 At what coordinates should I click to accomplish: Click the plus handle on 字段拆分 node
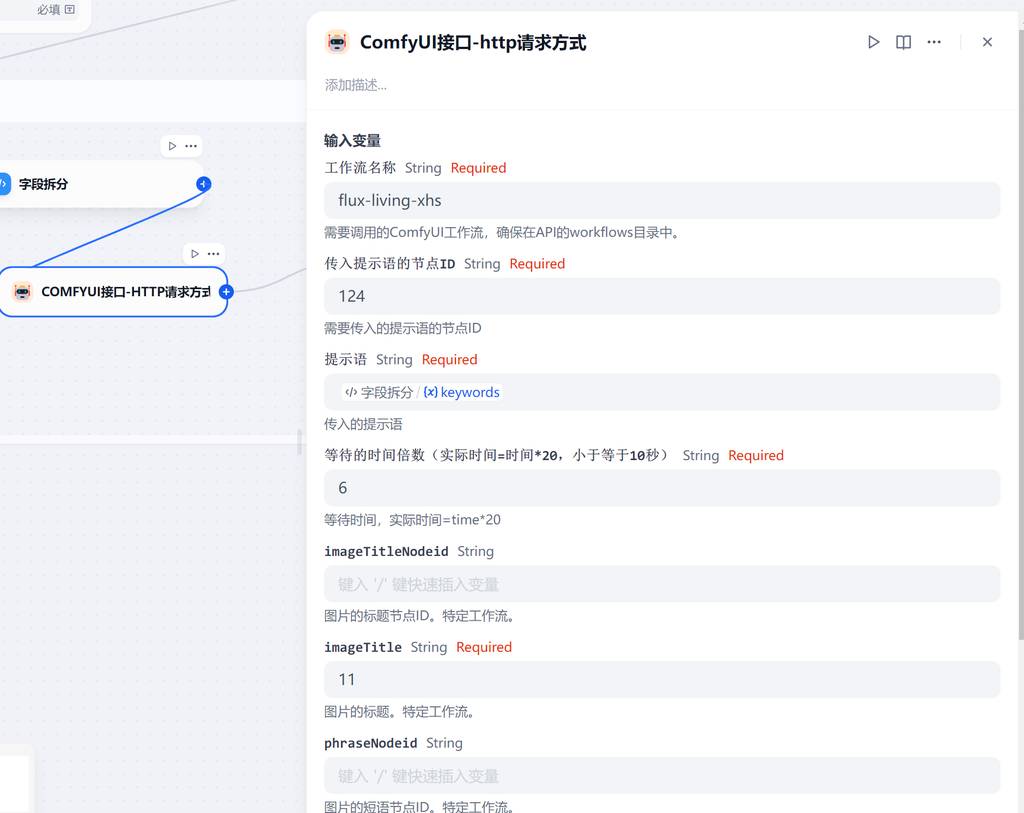204,184
